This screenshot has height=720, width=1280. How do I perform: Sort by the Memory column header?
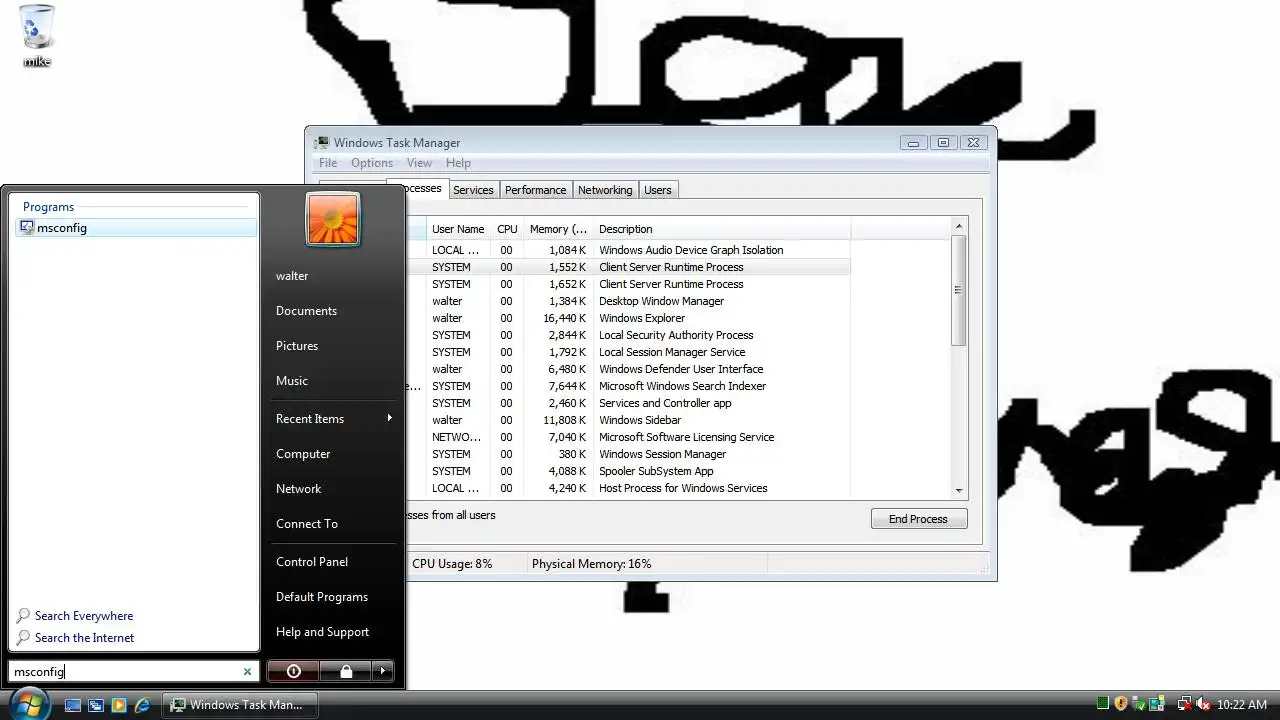(558, 229)
